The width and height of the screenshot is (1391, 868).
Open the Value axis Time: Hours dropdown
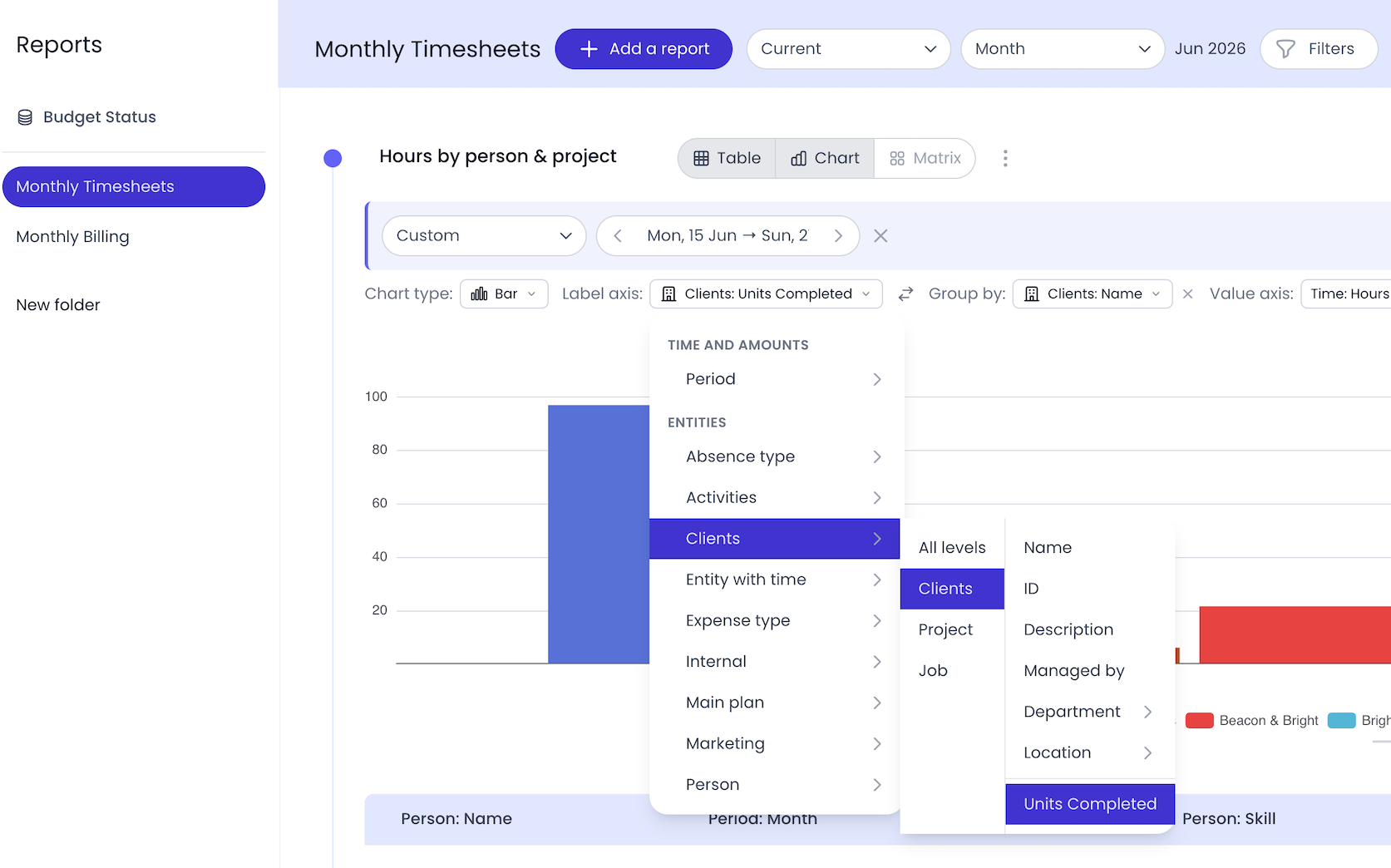pos(1347,293)
